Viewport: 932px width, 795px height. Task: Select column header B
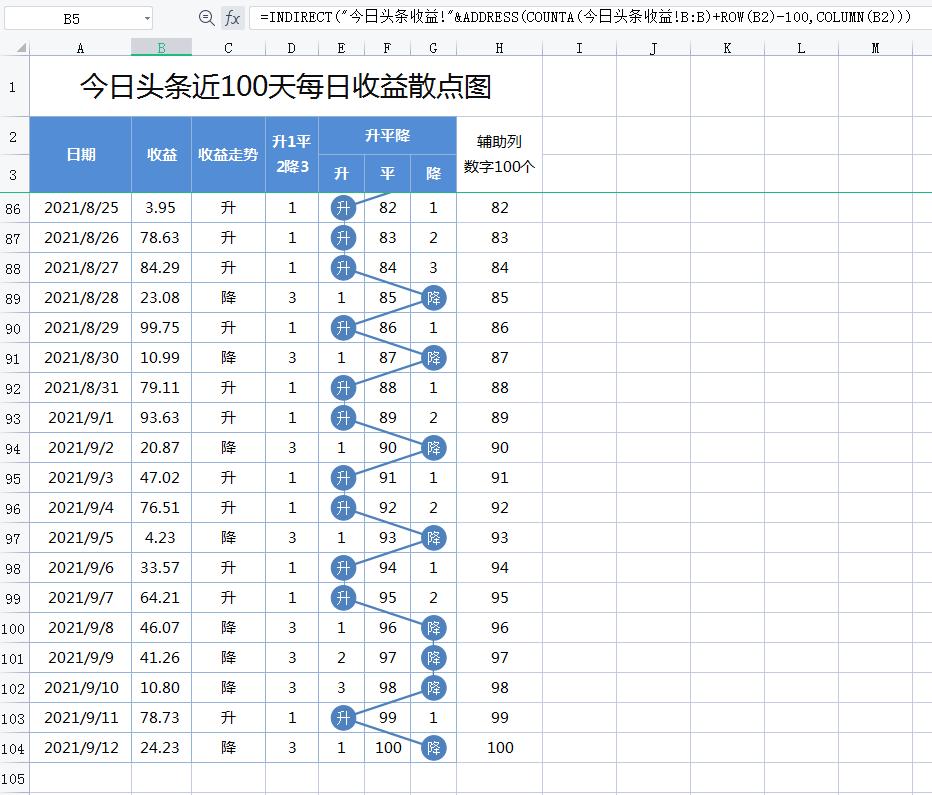click(x=160, y=44)
